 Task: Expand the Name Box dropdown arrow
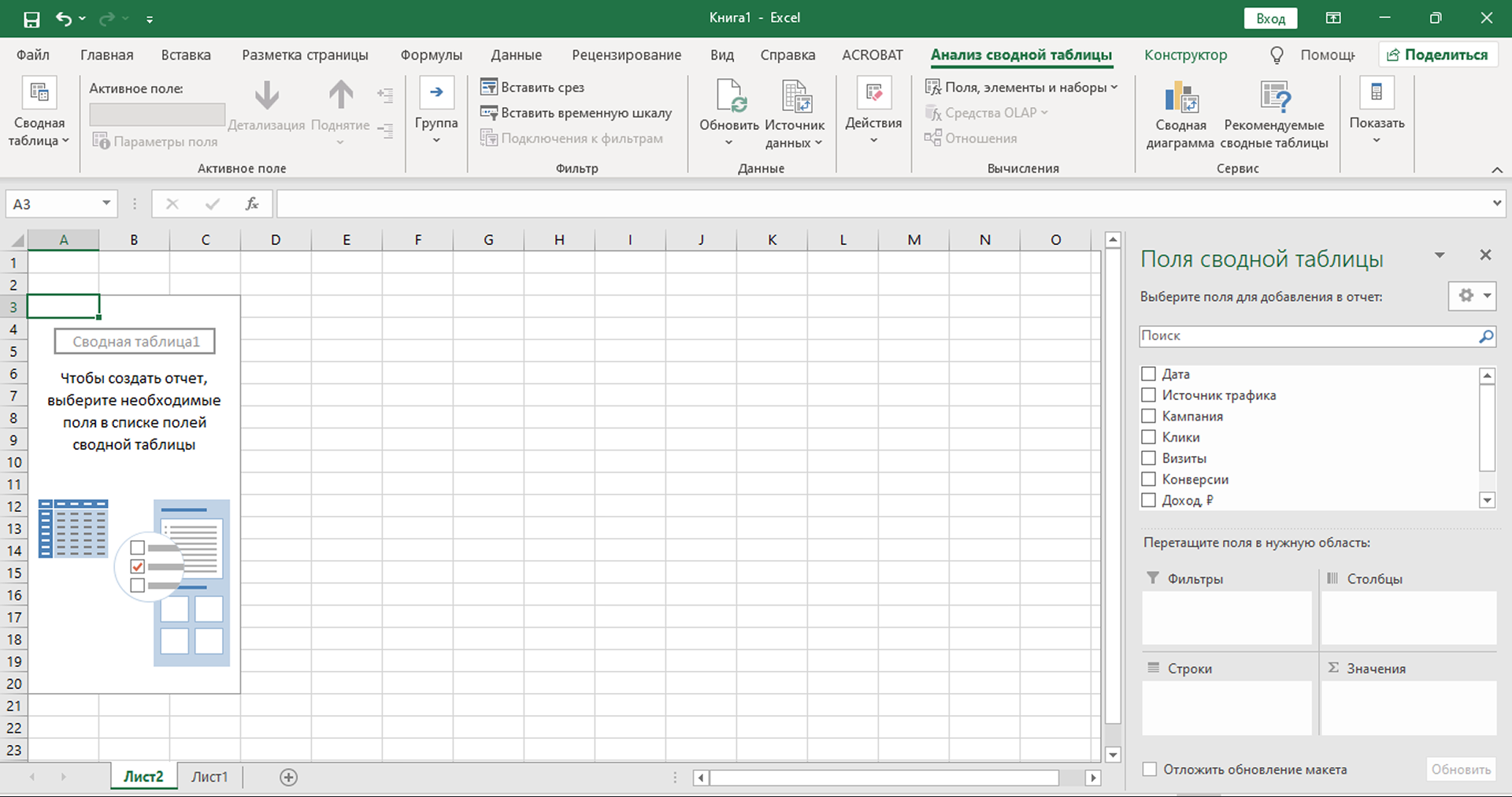click(x=106, y=204)
